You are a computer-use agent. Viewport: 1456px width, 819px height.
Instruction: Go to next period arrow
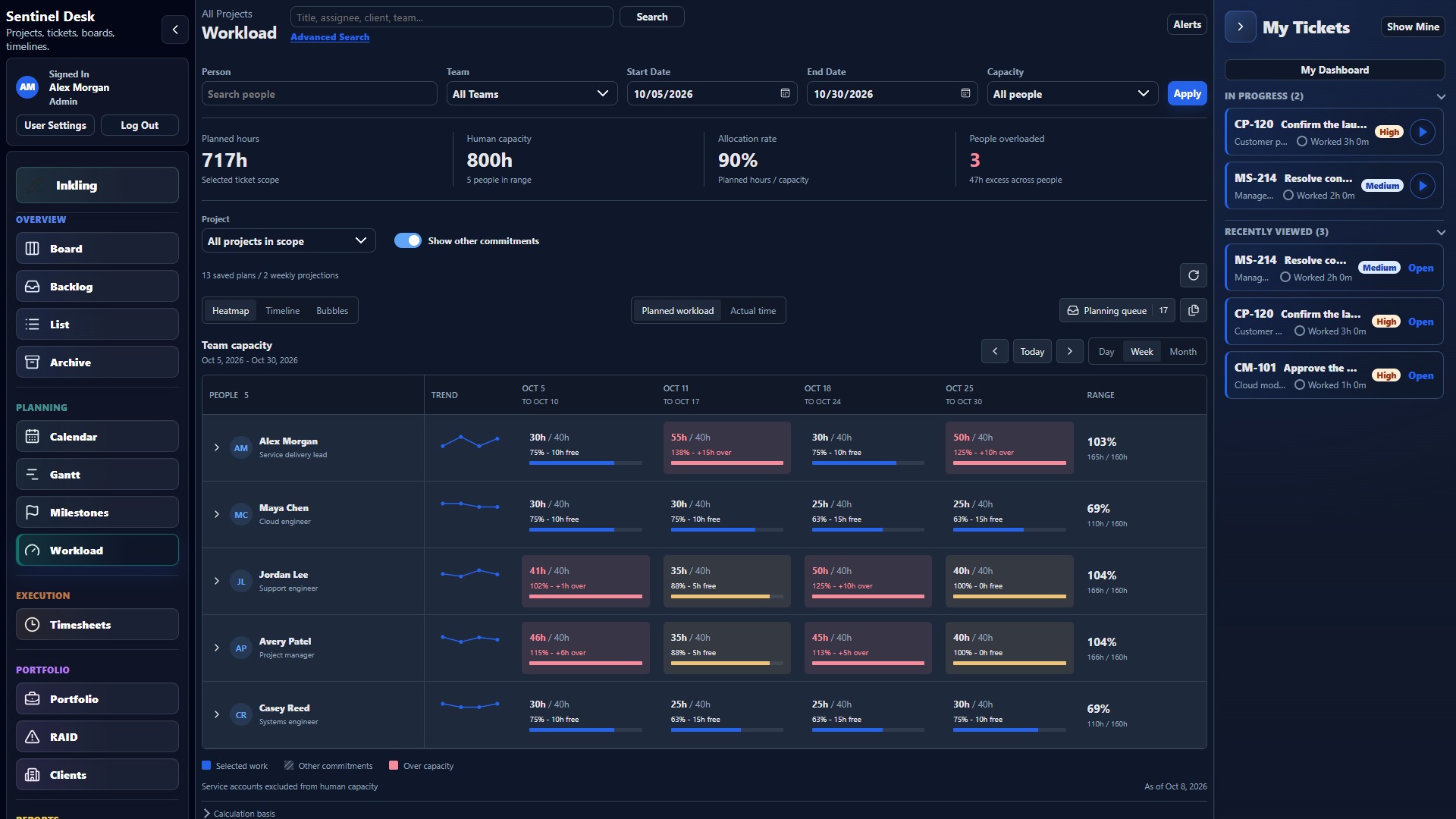click(x=1070, y=351)
